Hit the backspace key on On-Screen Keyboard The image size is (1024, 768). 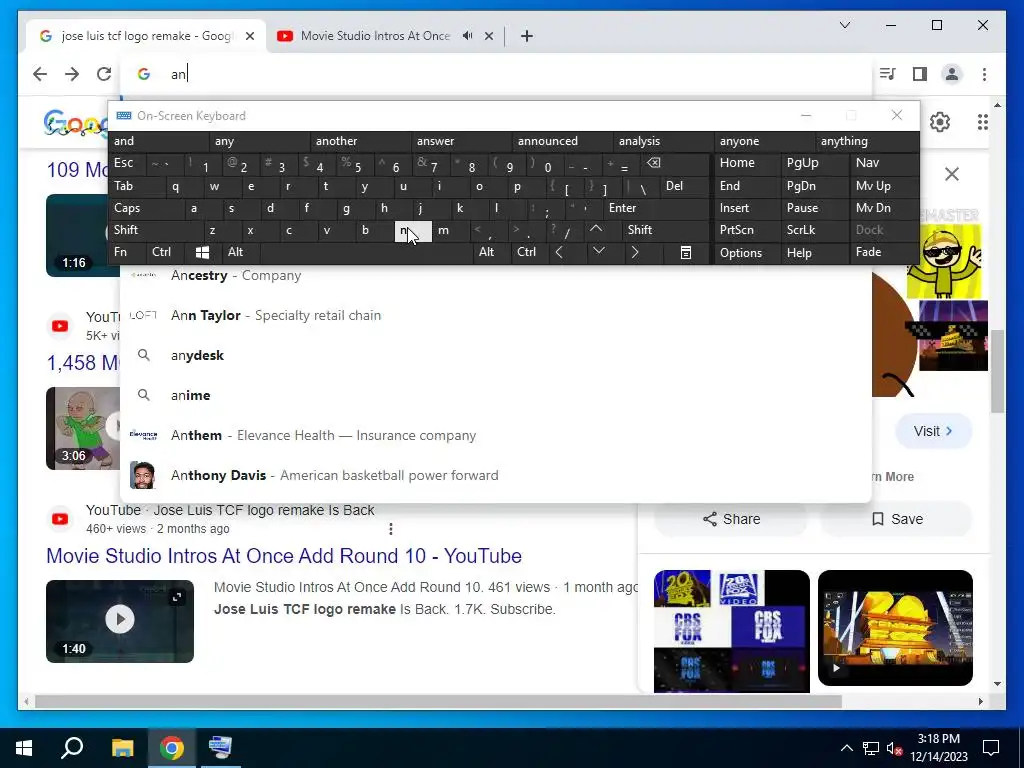[654, 163]
